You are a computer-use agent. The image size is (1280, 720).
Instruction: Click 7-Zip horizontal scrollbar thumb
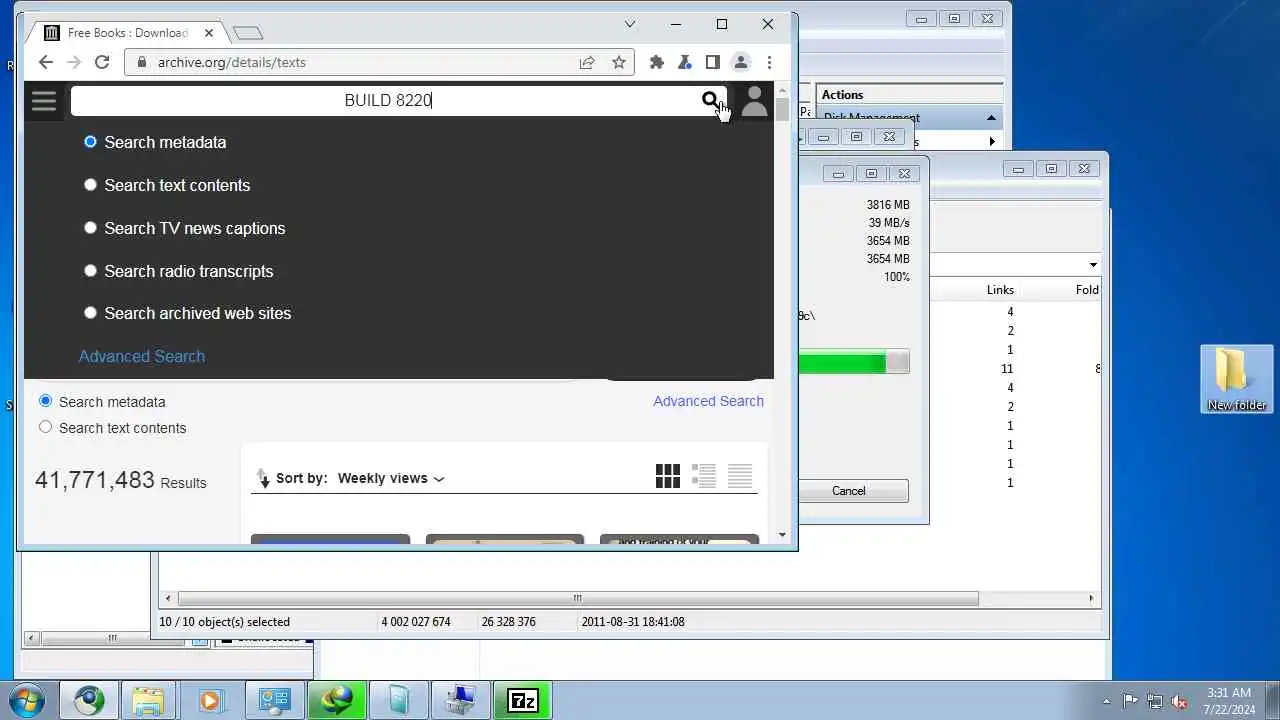tap(577, 598)
